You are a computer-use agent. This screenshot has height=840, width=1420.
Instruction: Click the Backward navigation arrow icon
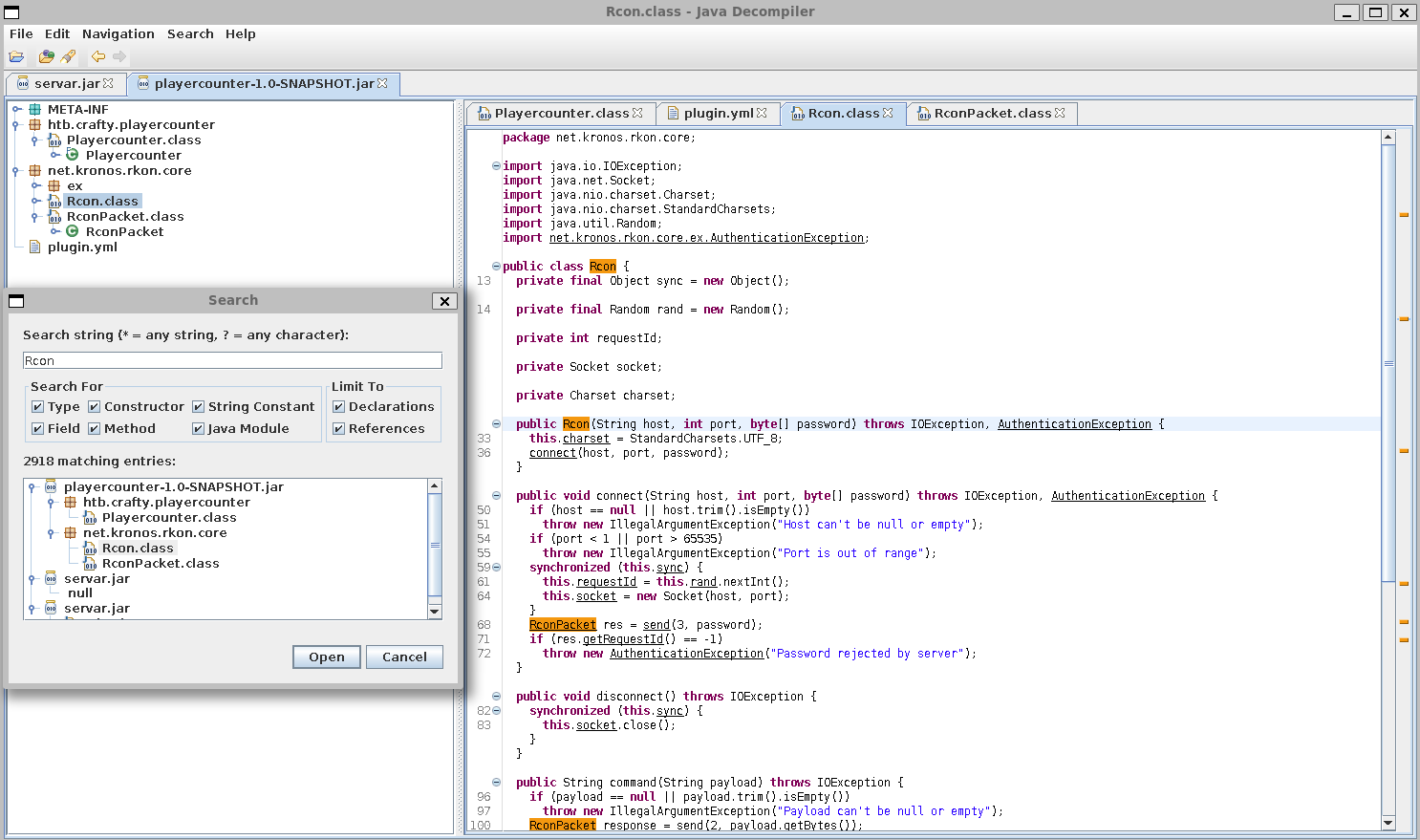(x=97, y=56)
